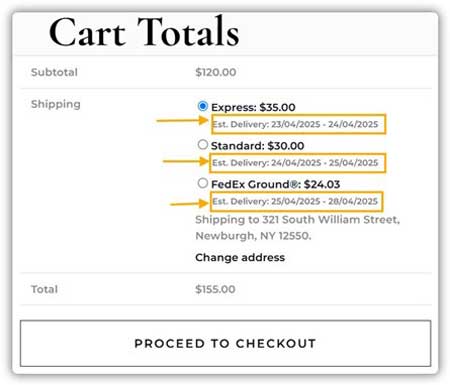The height and width of the screenshot is (385, 450).
Task: Click the orange arrow beside FedEx delivery estimate
Action: [189, 203]
